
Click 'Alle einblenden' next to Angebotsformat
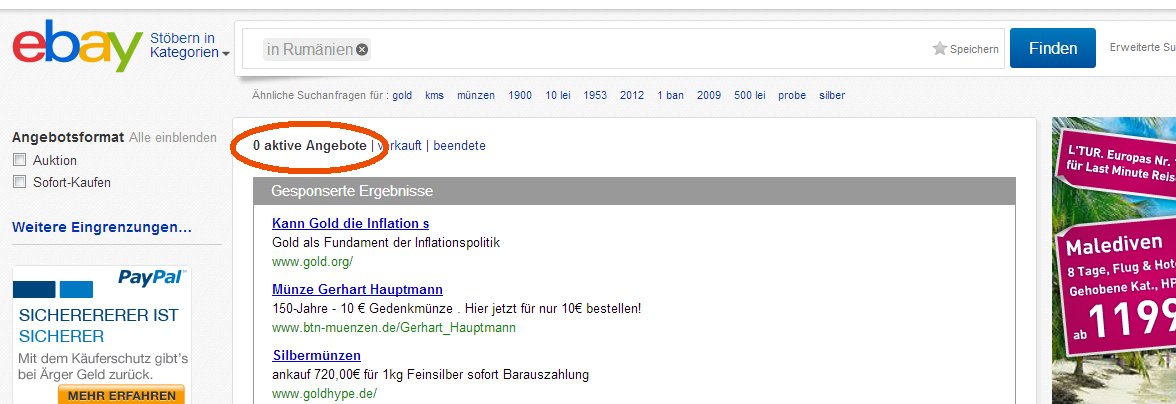click(x=173, y=138)
